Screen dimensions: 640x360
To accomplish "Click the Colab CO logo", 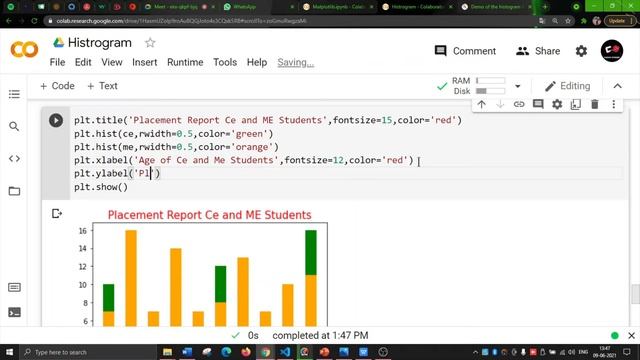I will click(x=24, y=50).
